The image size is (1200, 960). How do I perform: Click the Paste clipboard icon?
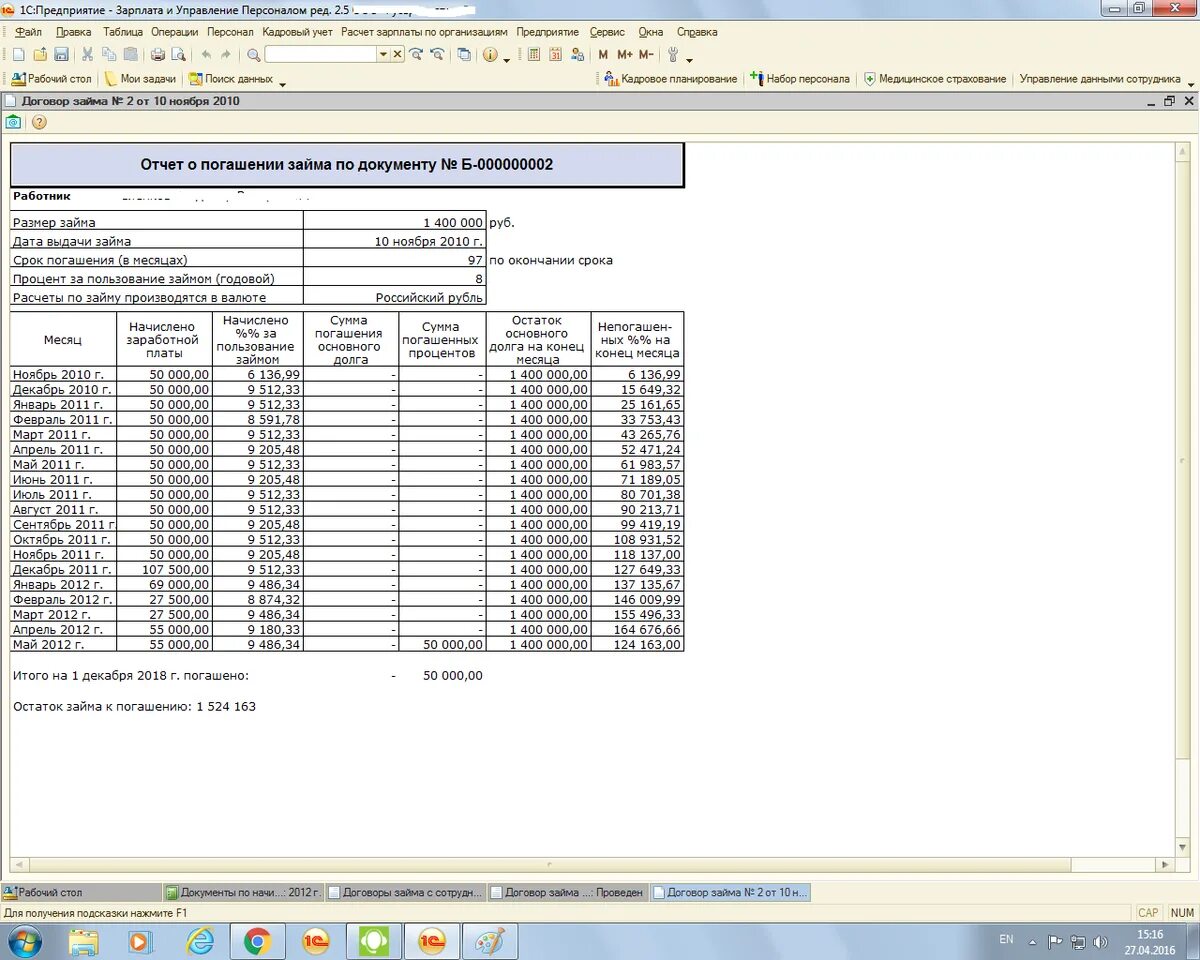[130, 55]
